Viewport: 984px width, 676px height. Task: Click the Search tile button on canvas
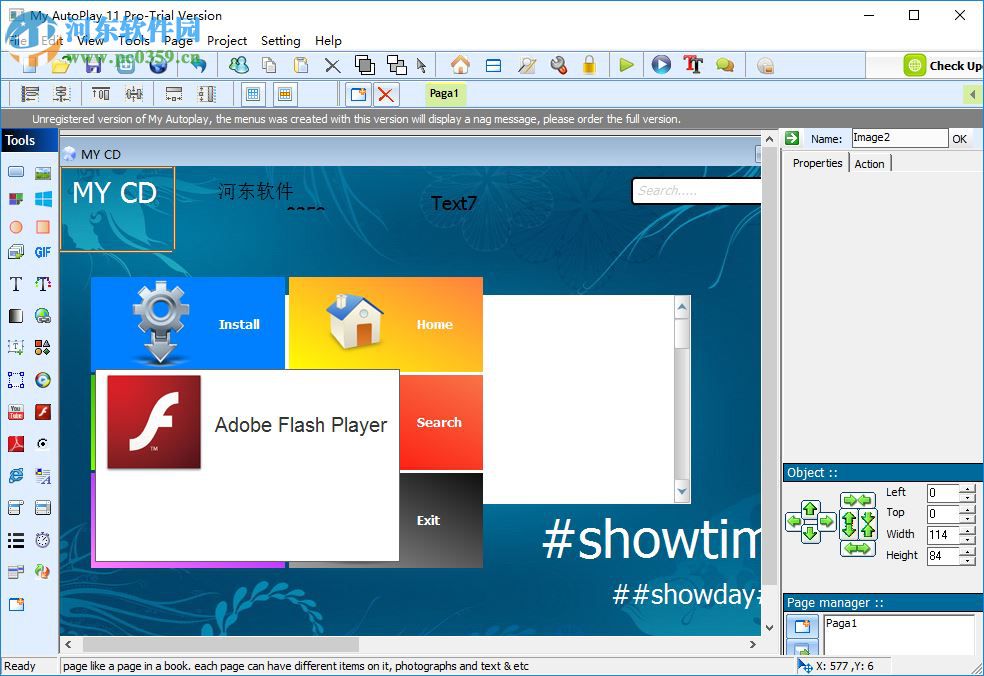click(x=441, y=422)
